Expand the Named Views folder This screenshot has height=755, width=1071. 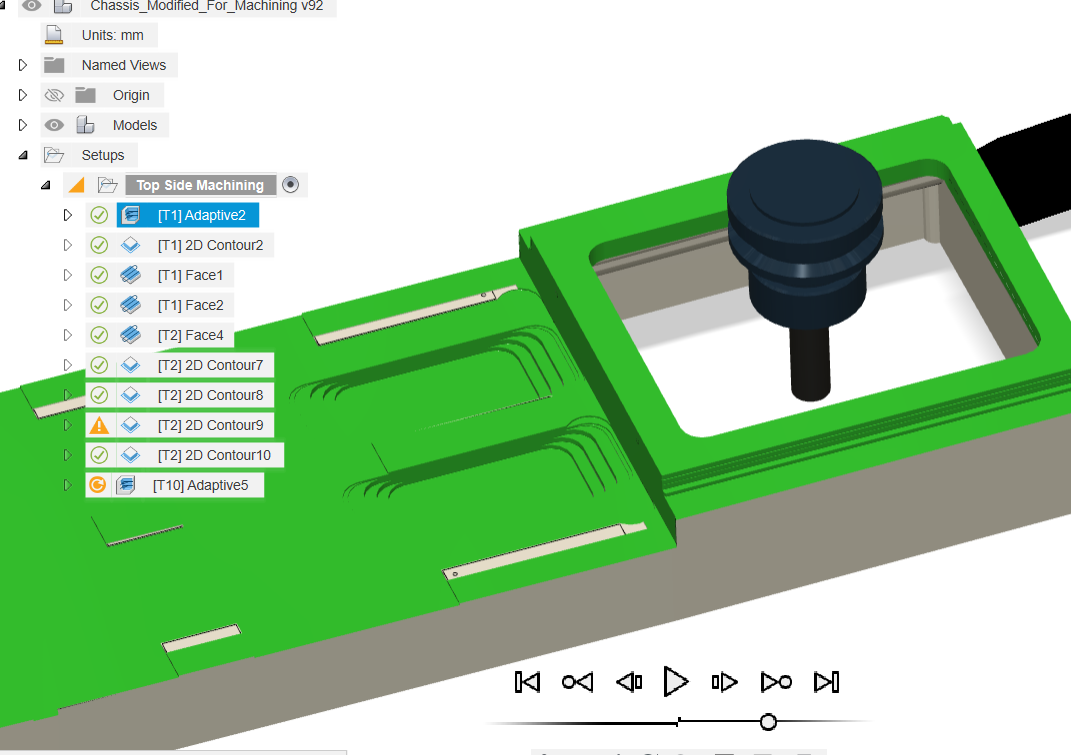pyautogui.click(x=22, y=64)
